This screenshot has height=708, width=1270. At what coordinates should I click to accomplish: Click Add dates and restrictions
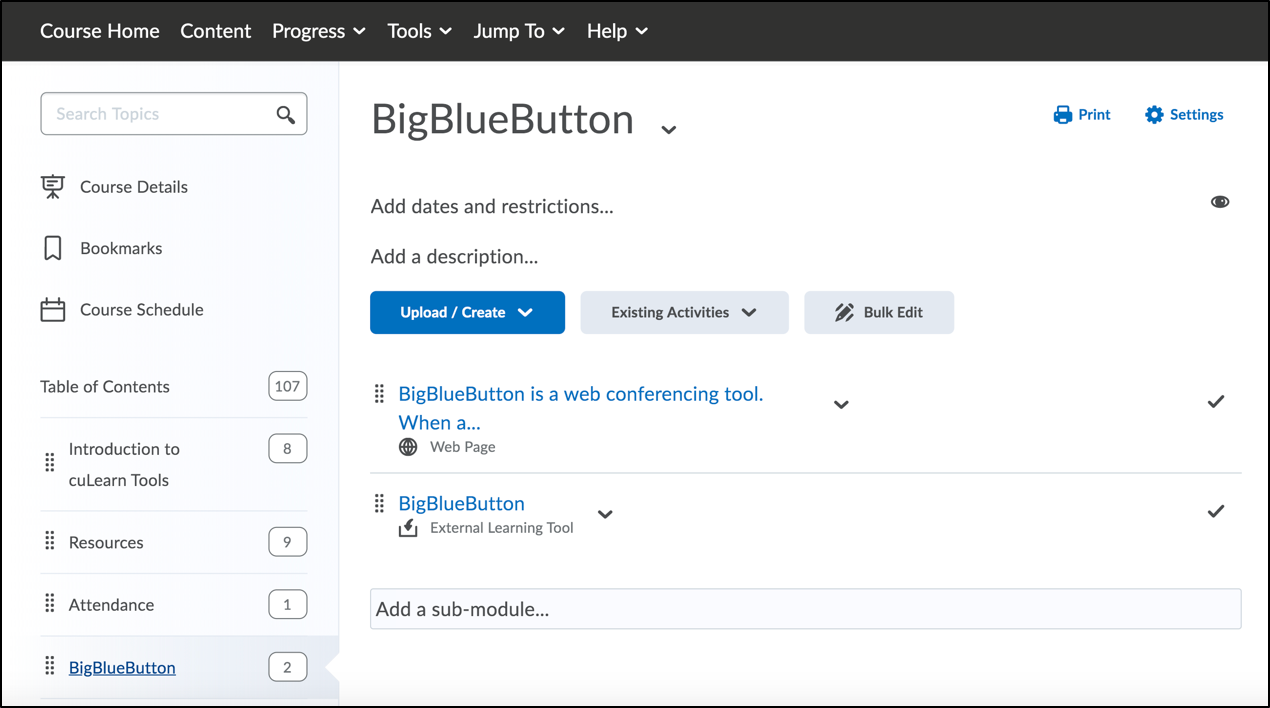(492, 207)
